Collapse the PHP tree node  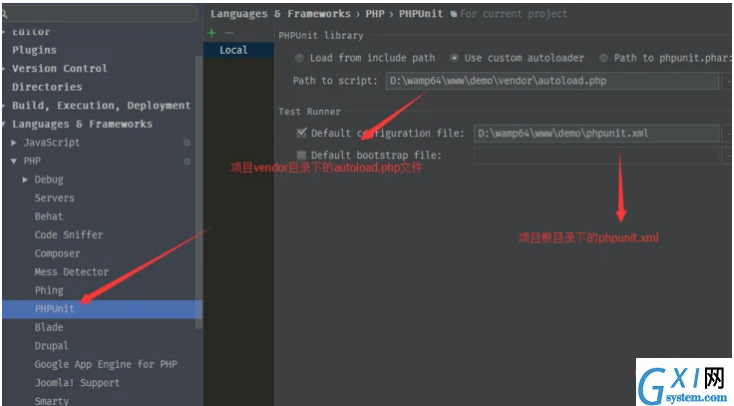coord(14,161)
